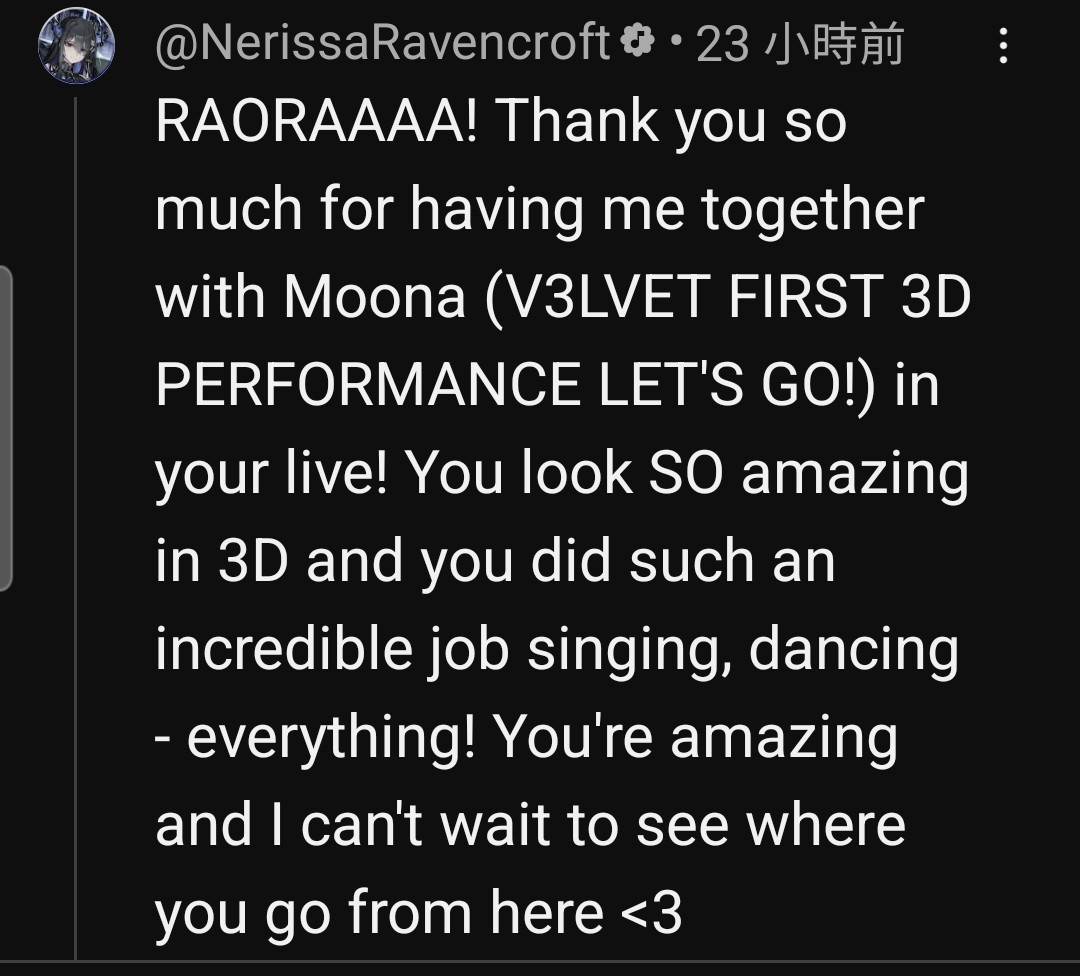Click the 'your live!' phrase
Image resolution: width=1080 pixels, height=976 pixels.
click(x=271, y=473)
